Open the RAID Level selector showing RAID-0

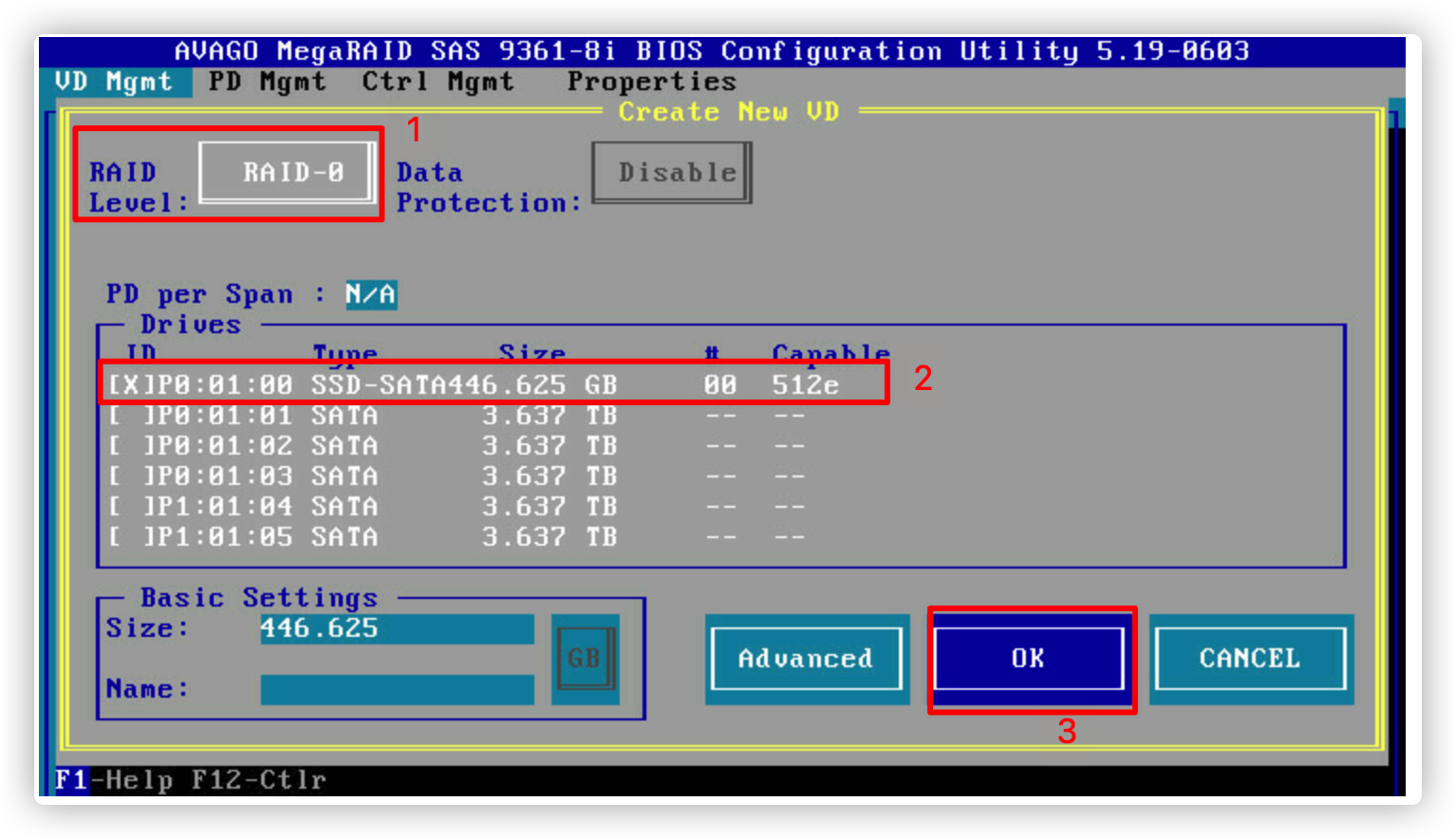click(x=288, y=173)
